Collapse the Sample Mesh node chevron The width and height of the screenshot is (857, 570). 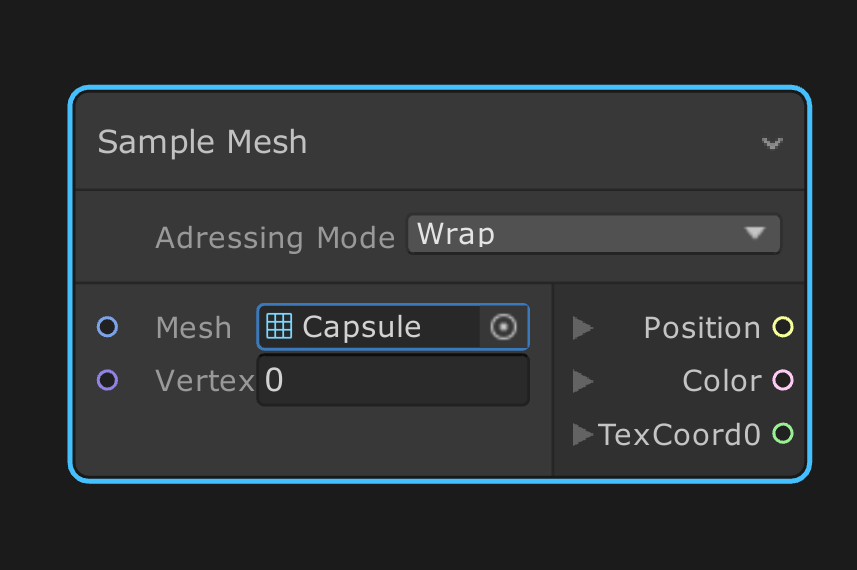[772, 144]
